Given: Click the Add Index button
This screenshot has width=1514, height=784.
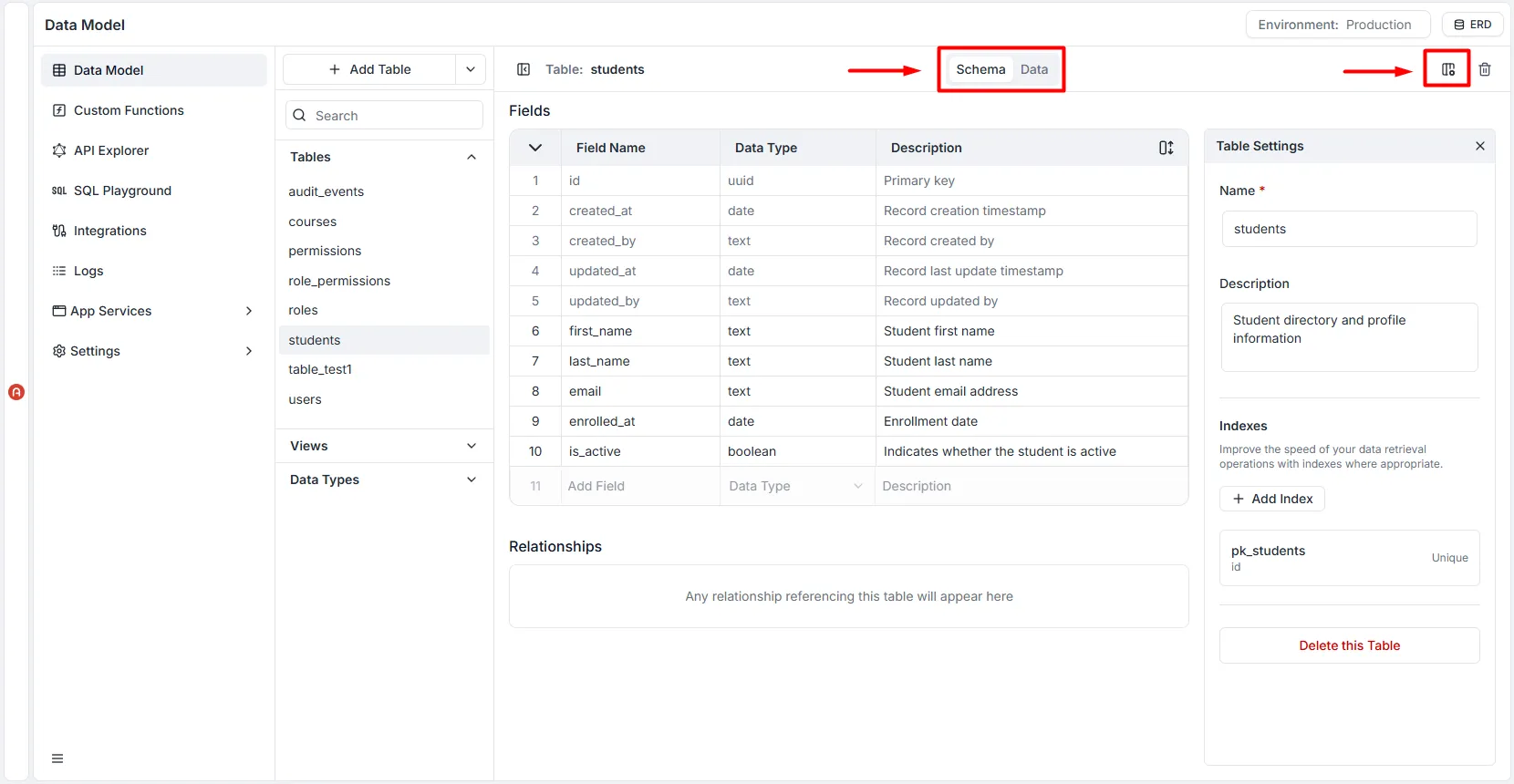Looking at the screenshot, I should pos(1271,499).
